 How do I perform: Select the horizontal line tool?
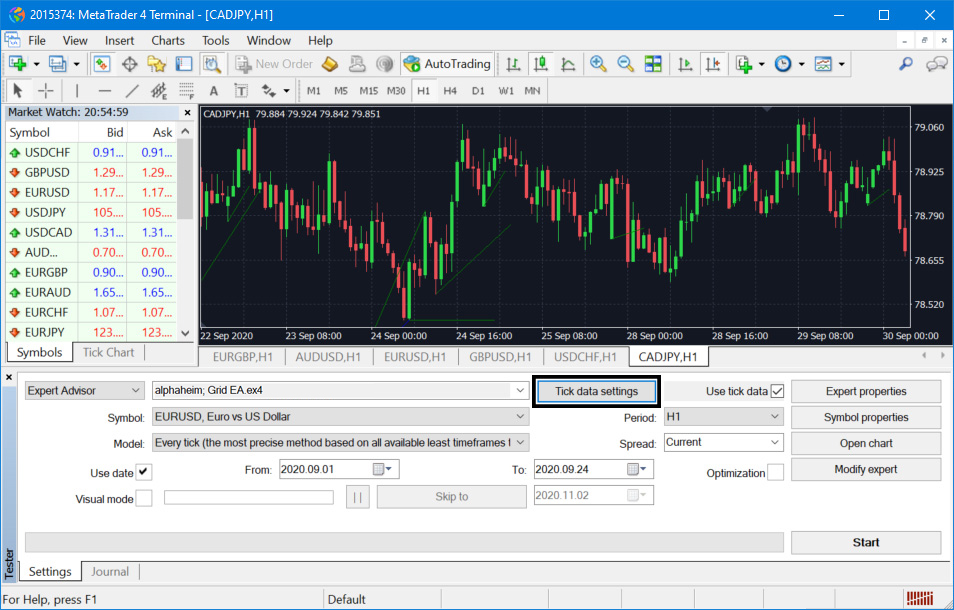105,91
